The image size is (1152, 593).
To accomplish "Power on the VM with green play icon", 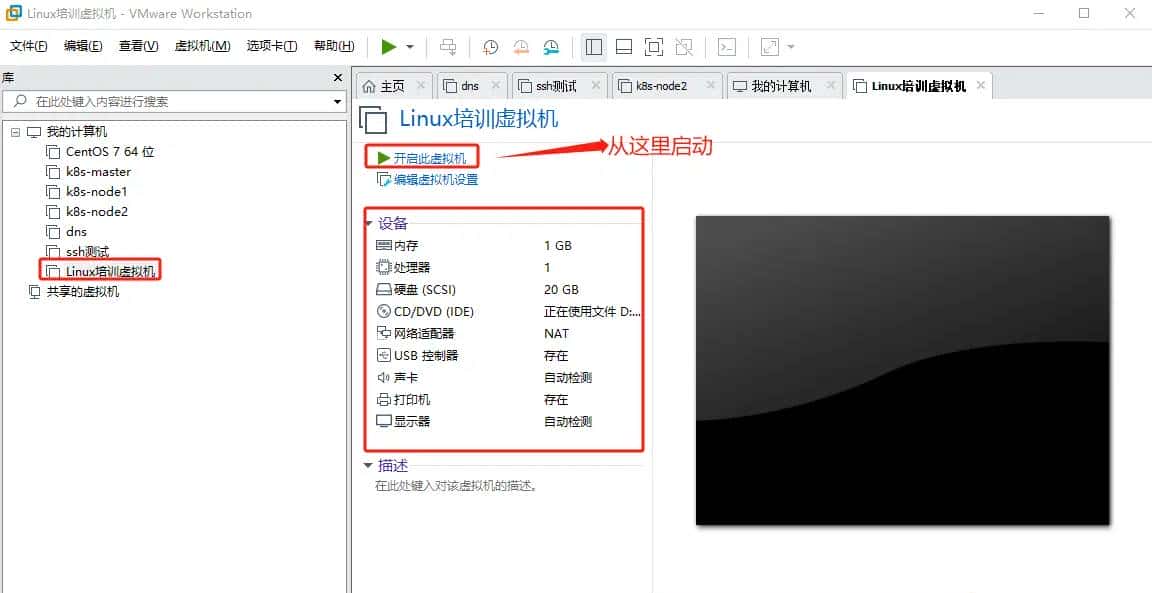I will (390, 47).
